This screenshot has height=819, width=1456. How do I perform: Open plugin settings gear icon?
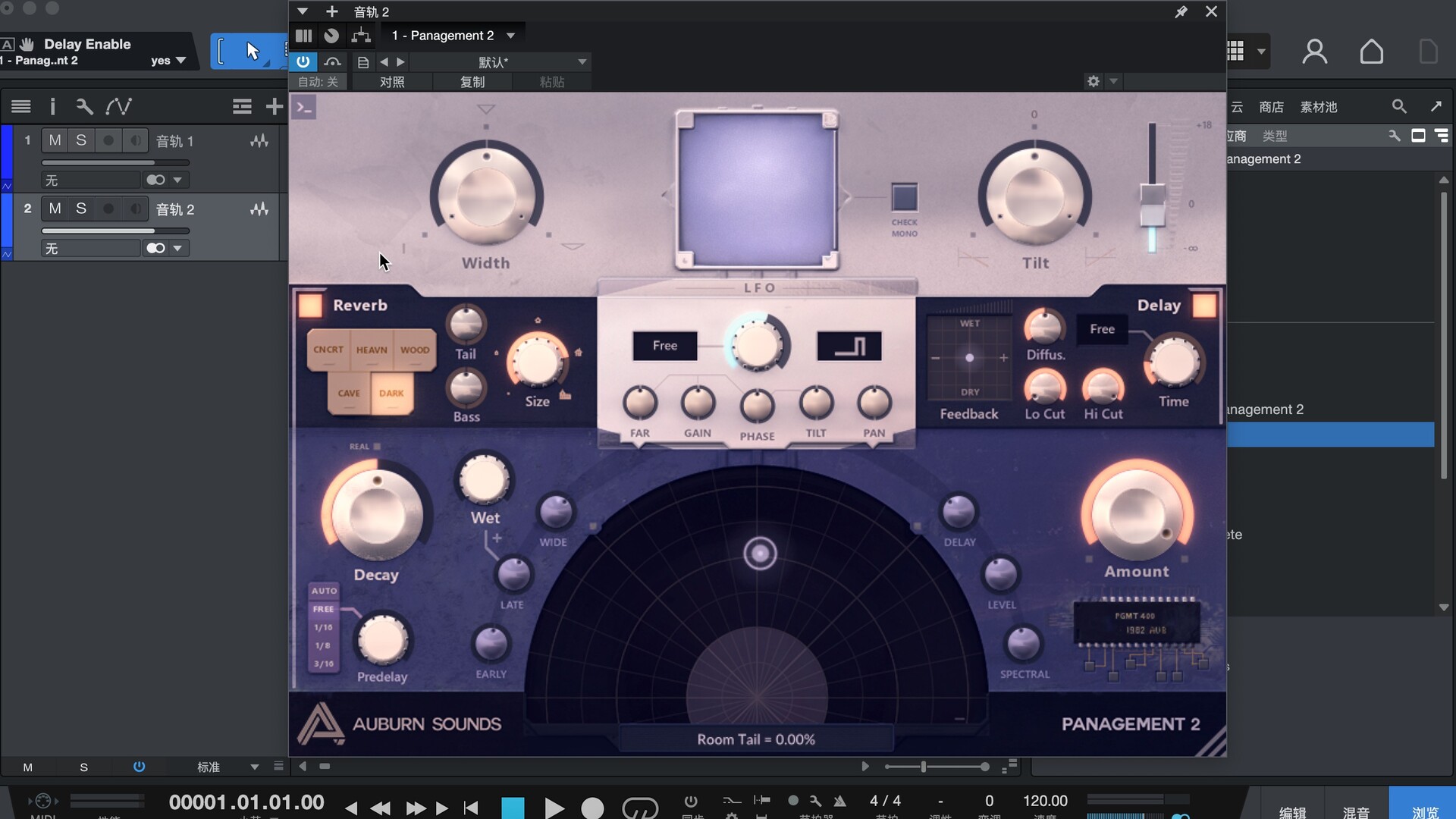pos(1093,81)
